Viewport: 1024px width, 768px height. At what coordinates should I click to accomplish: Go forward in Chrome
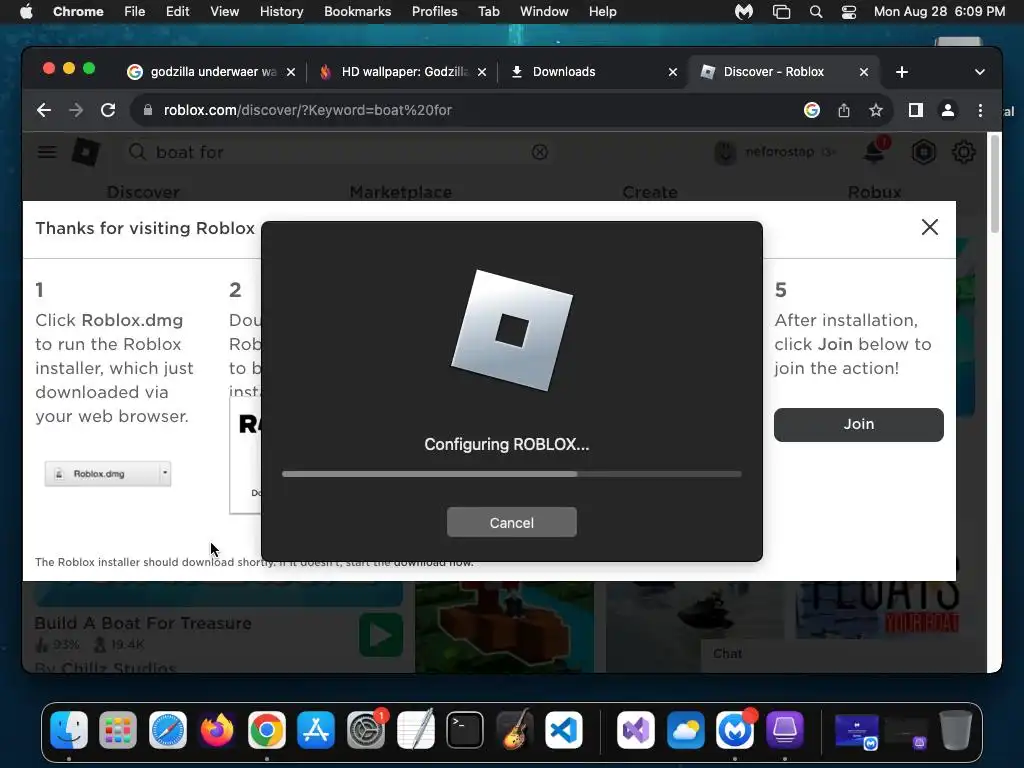click(x=76, y=110)
